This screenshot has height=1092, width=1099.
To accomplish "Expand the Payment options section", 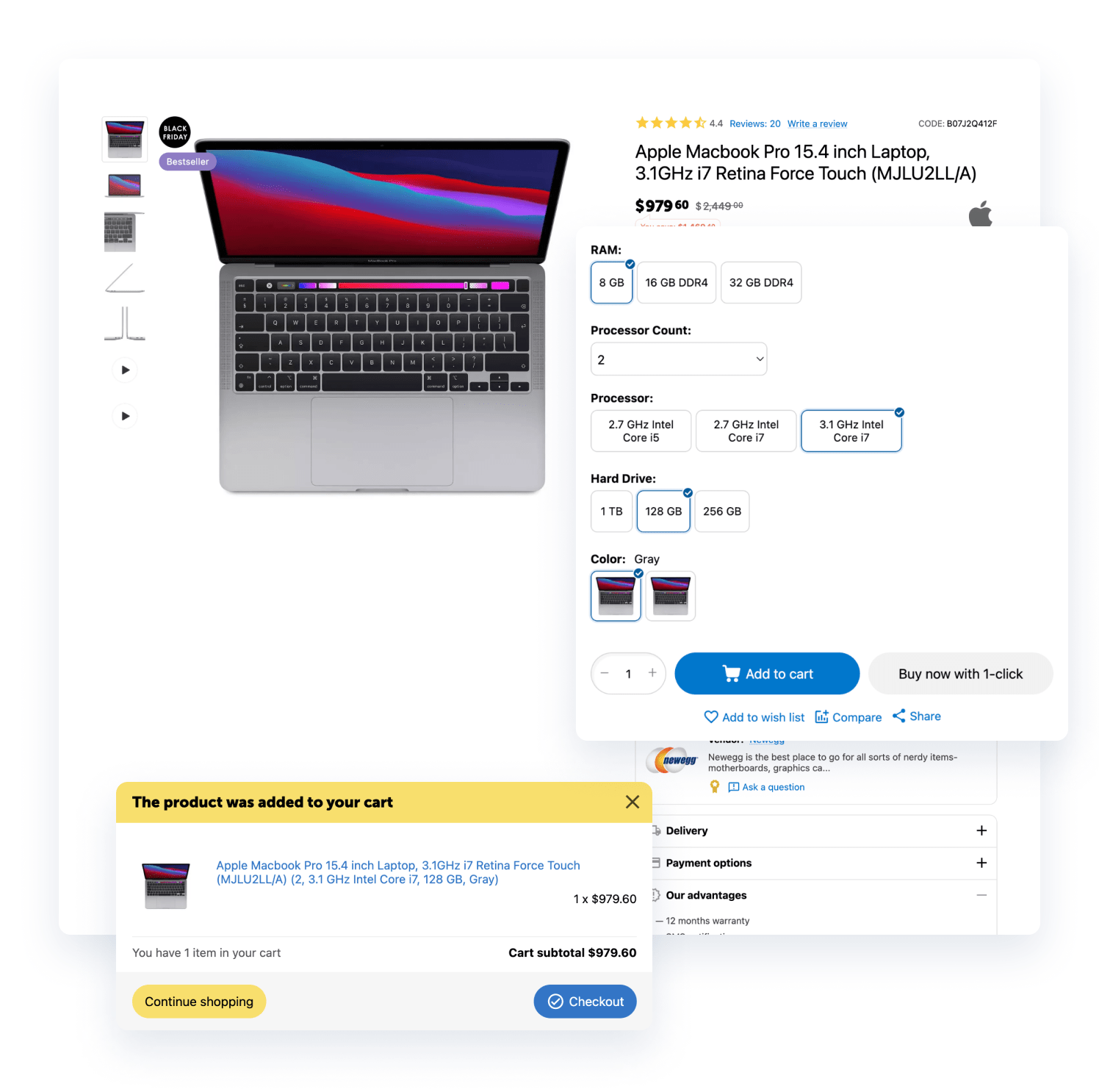I will point(981,863).
